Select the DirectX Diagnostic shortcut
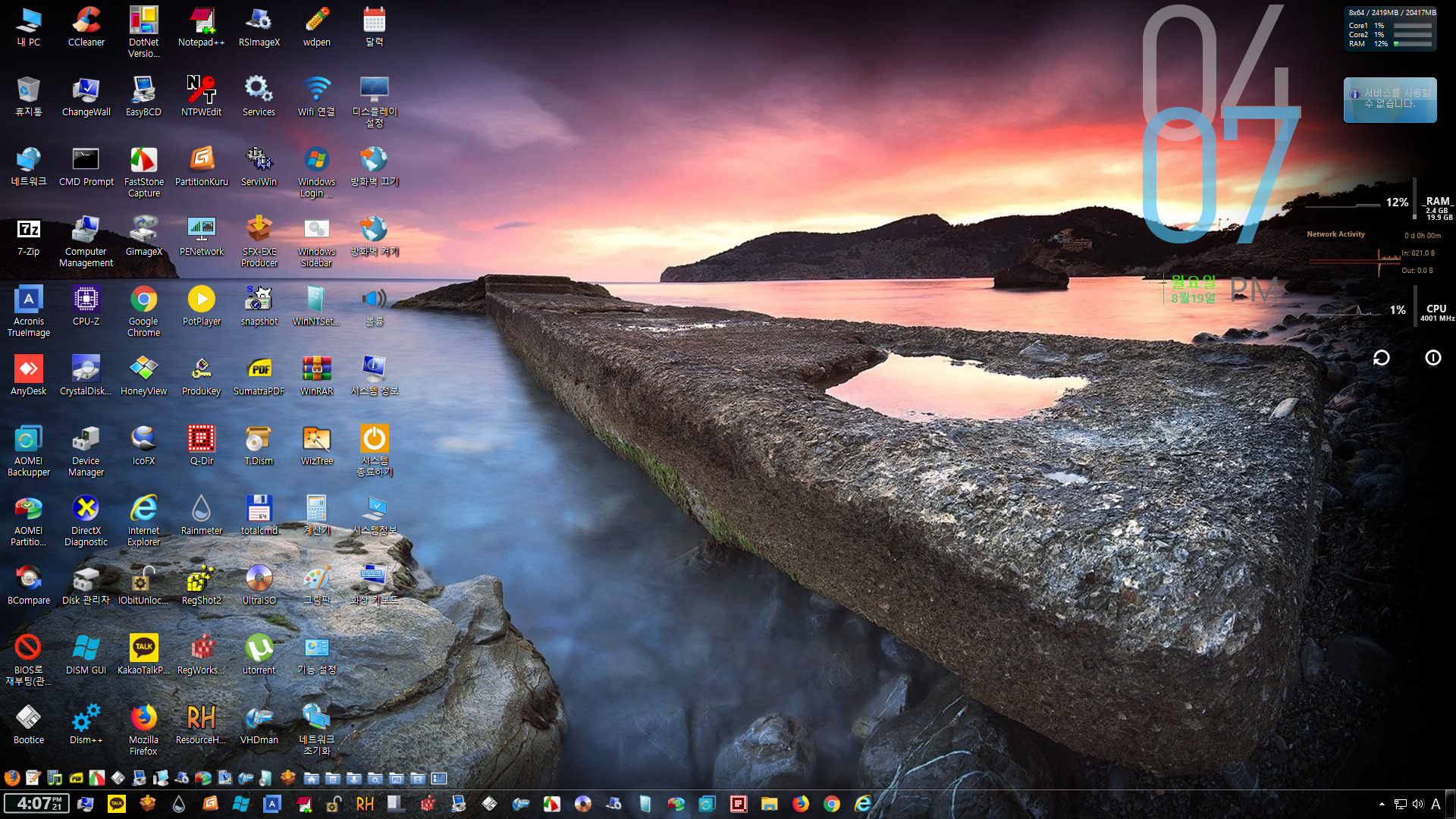This screenshot has height=819, width=1456. click(x=86, y=521)
